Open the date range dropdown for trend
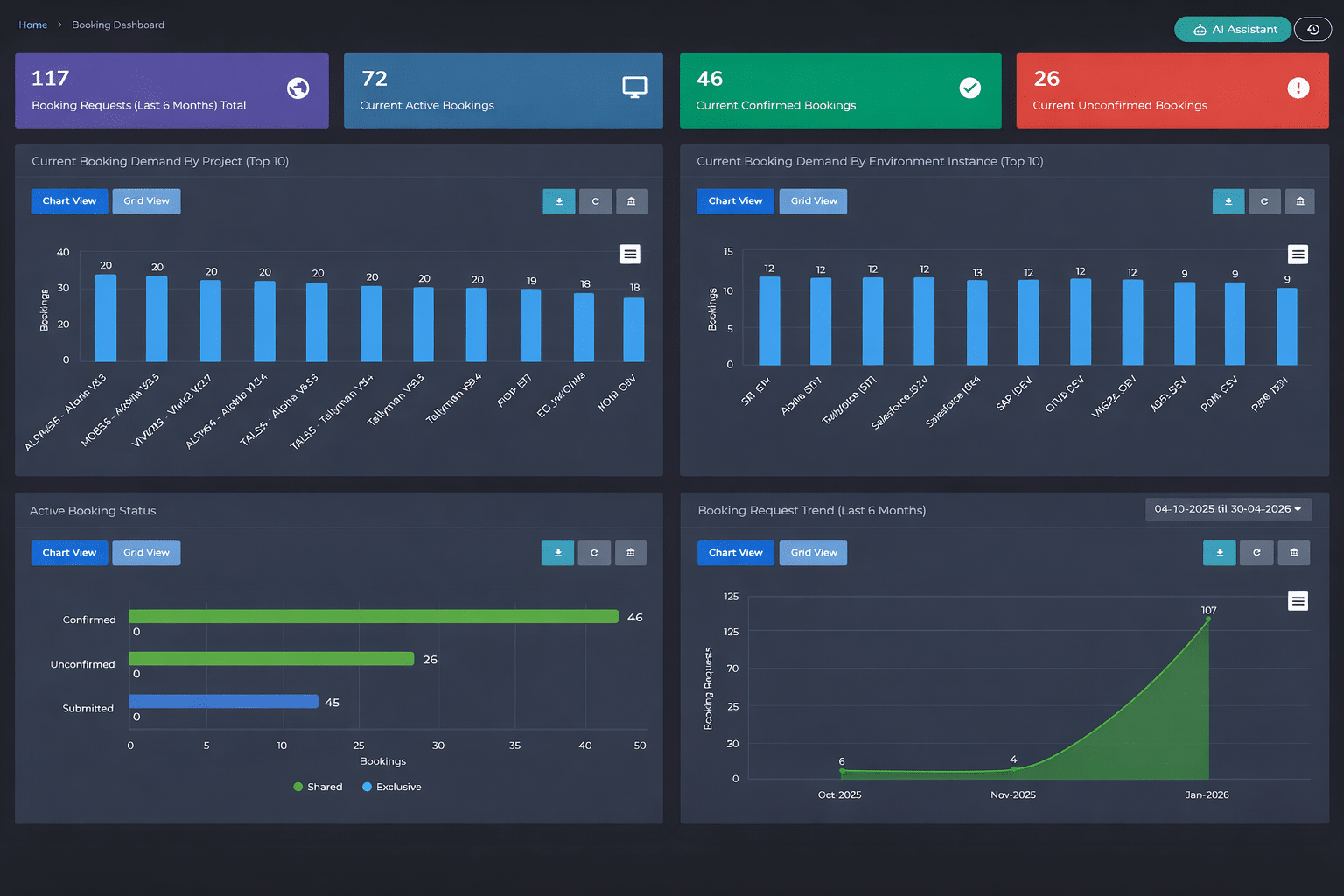This screenshot has height=896, width=1344. coord(1228,509)
